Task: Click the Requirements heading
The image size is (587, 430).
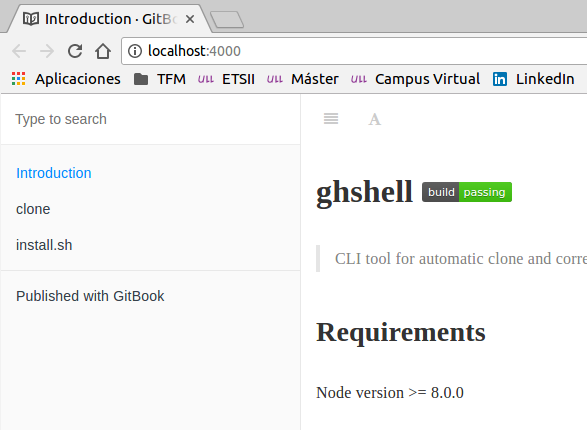Action: (401, 332)
